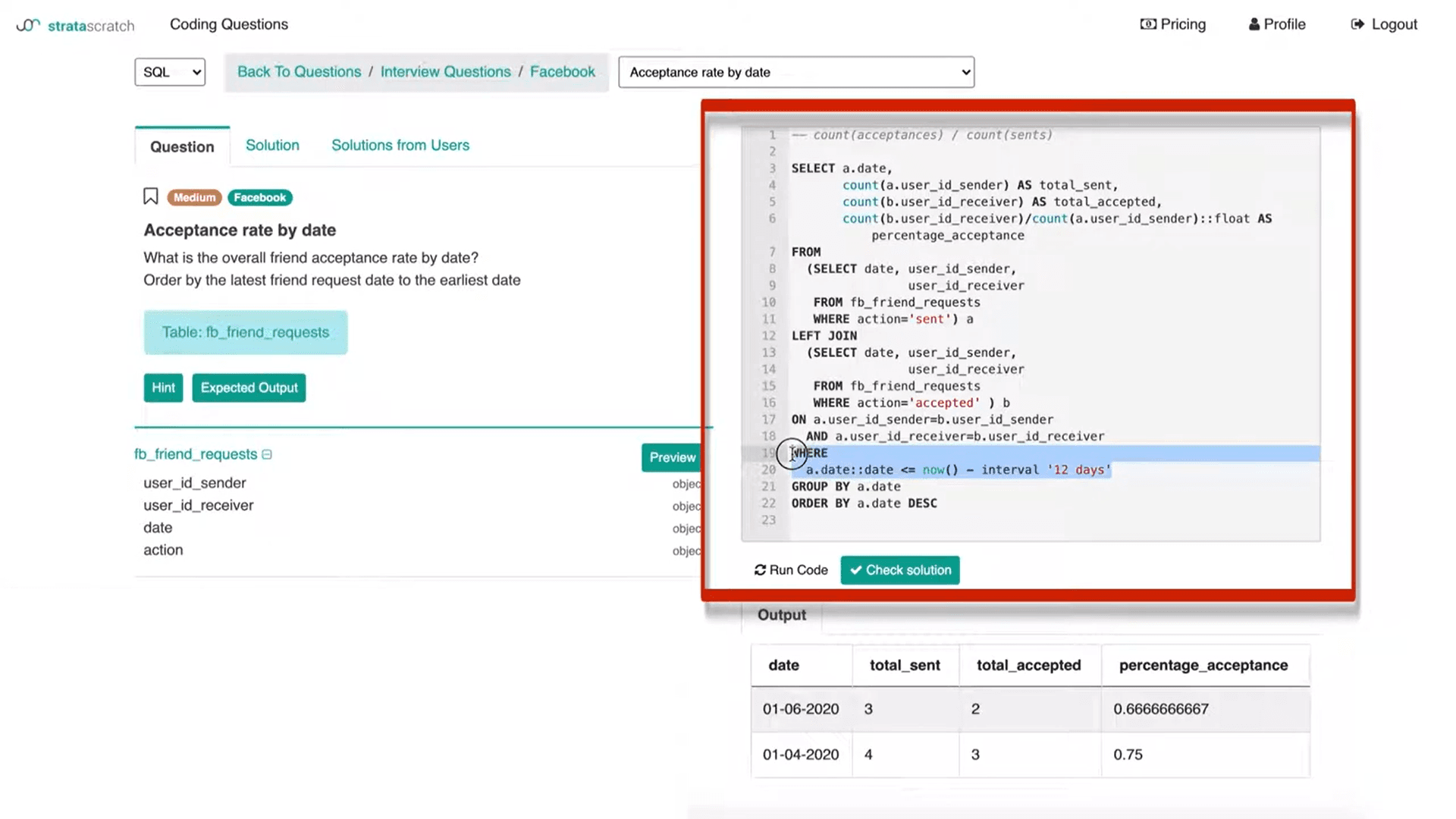
Task: Click the Profile user icon
Action: coord(1254,24)
